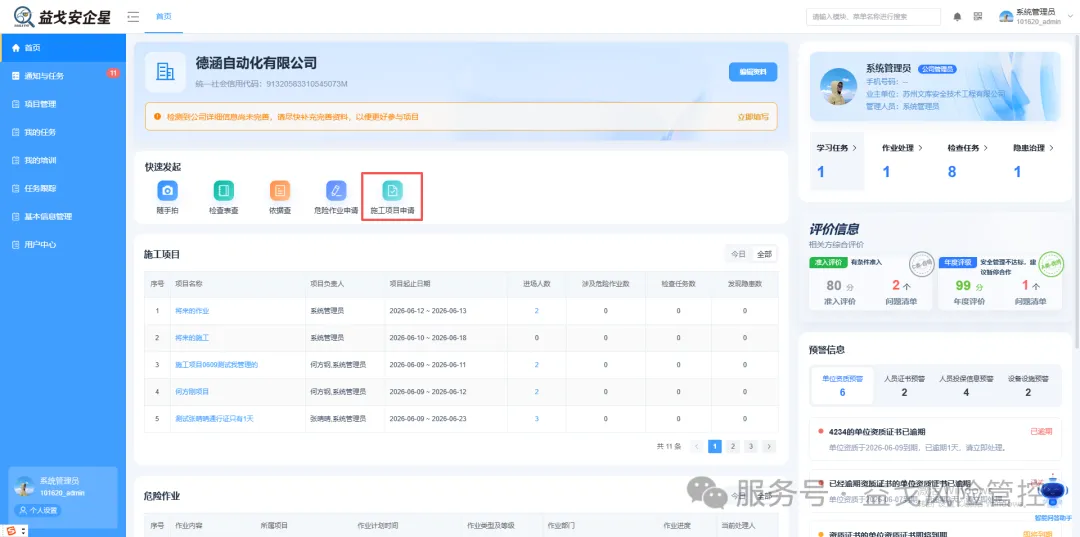Open 施工项目申请 quick action icon
Viewport: 1080px width, 537px height.
pos(393,190)
